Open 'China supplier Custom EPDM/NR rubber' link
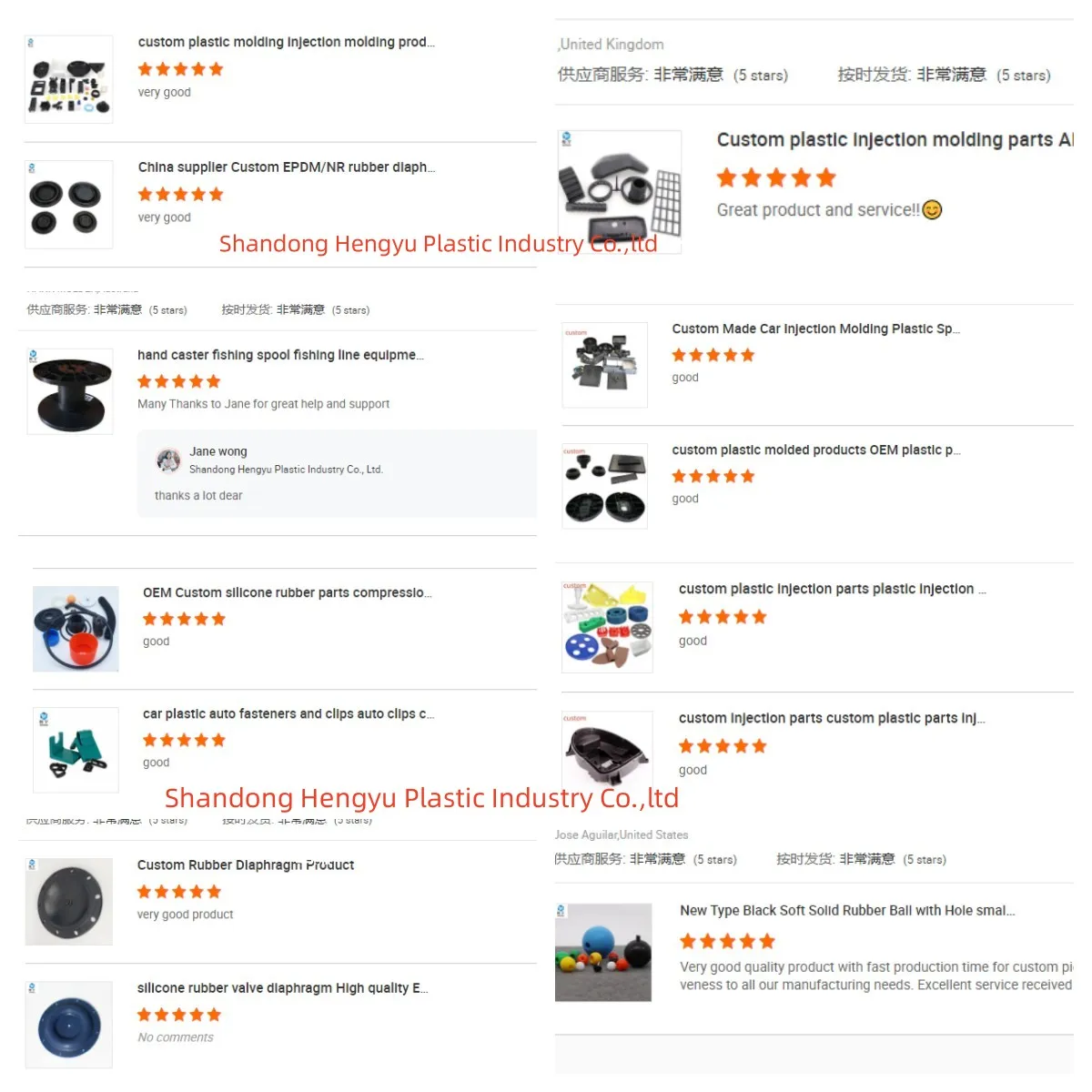1092x1092 pixels. point(286,167)
